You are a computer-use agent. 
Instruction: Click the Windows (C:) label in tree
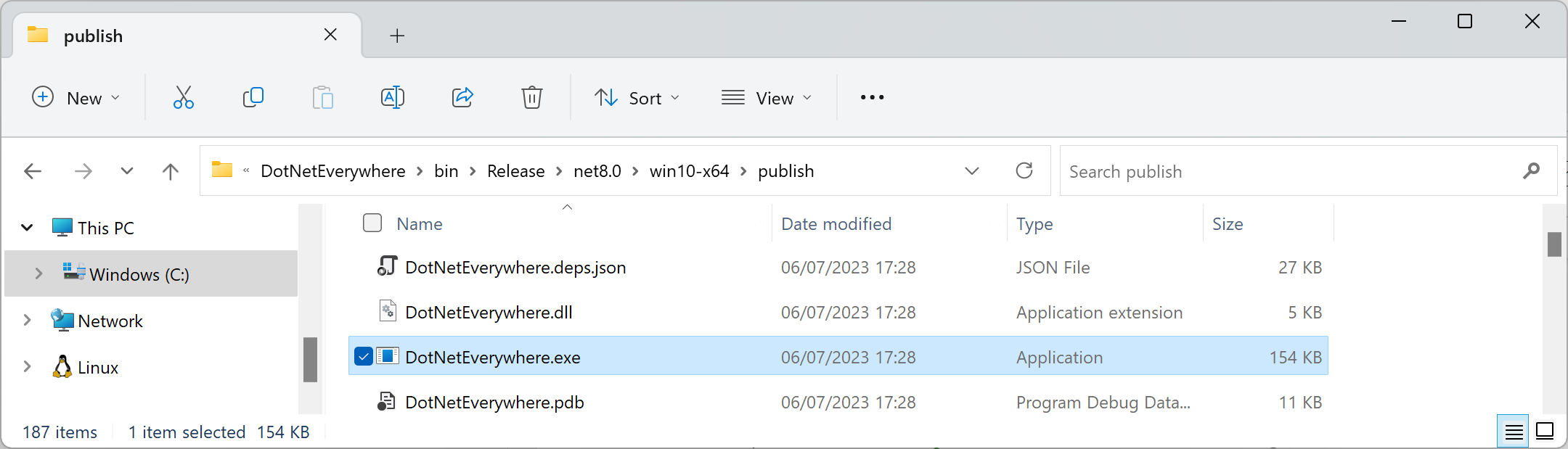[139, 274]
